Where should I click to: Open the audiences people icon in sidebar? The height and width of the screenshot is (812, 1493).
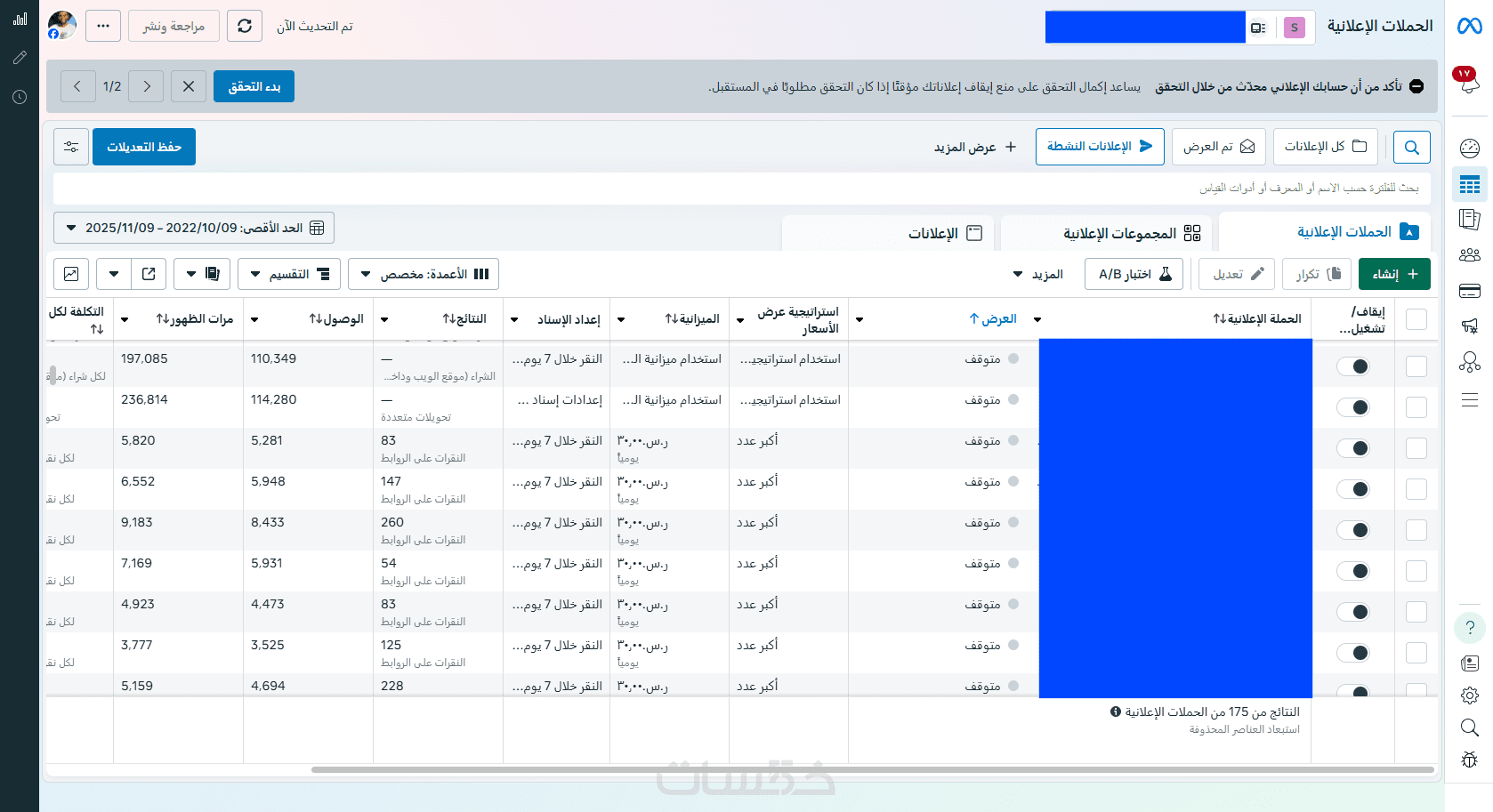pos(1470,255)
